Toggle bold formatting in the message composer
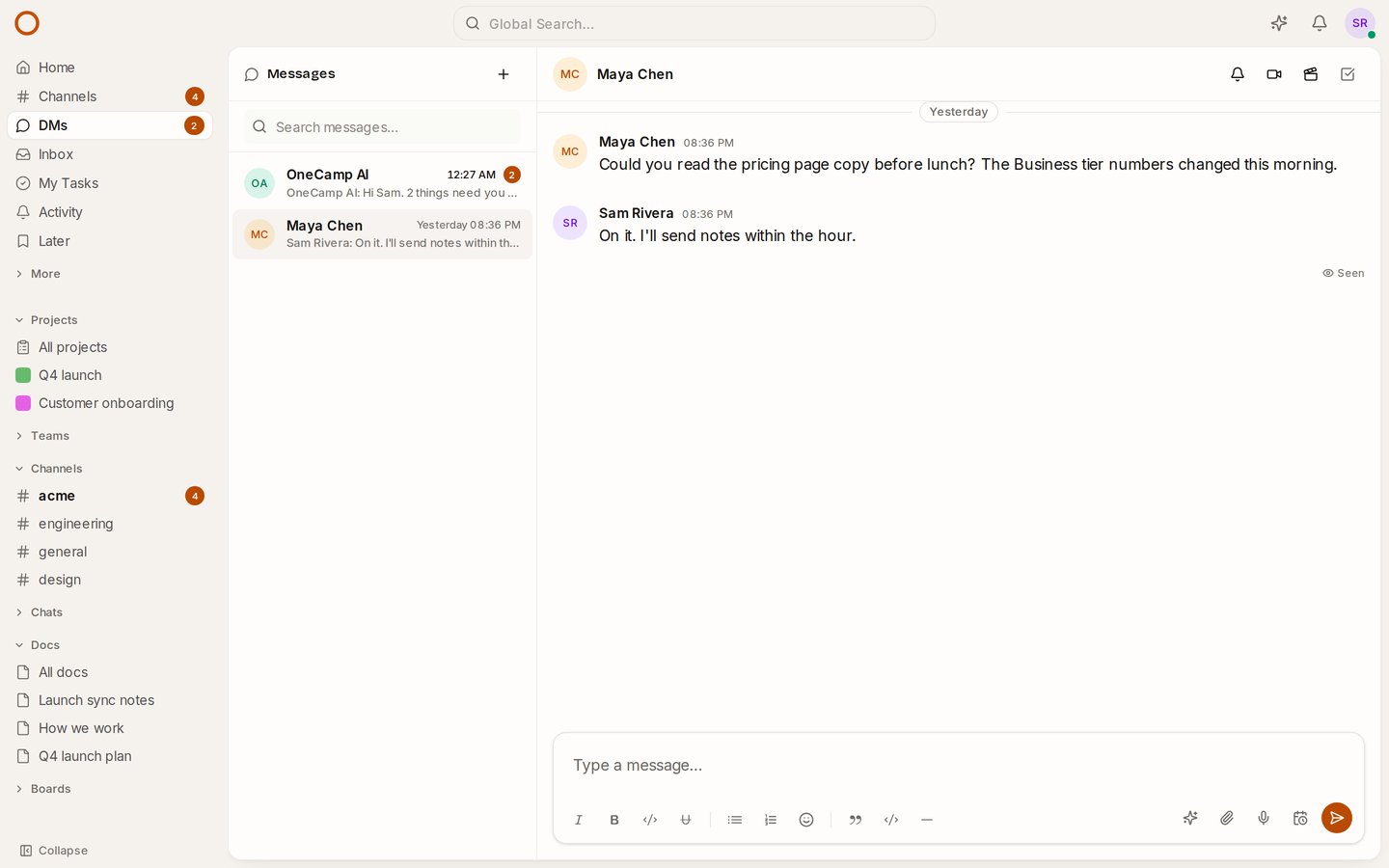The image size is (1389, 868). coord(614,820)
